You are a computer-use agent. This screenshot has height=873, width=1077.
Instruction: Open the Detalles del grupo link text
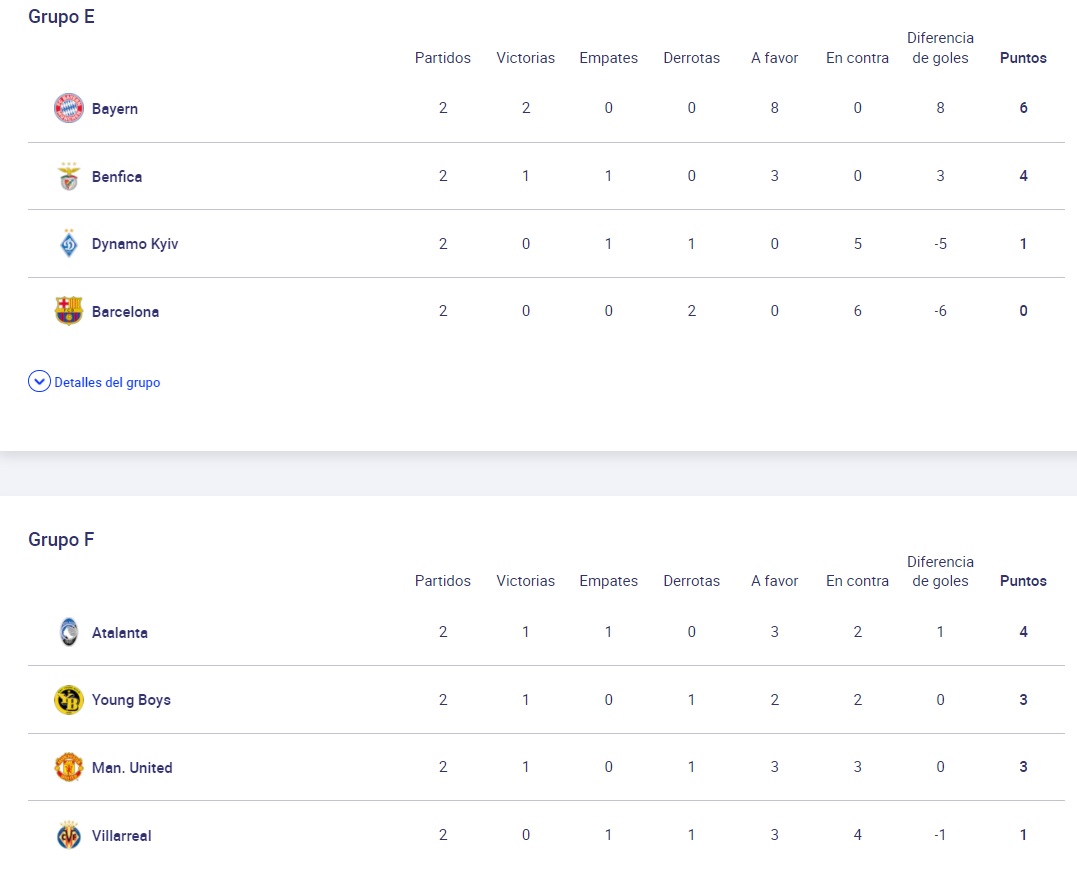[x=107, y=382]
